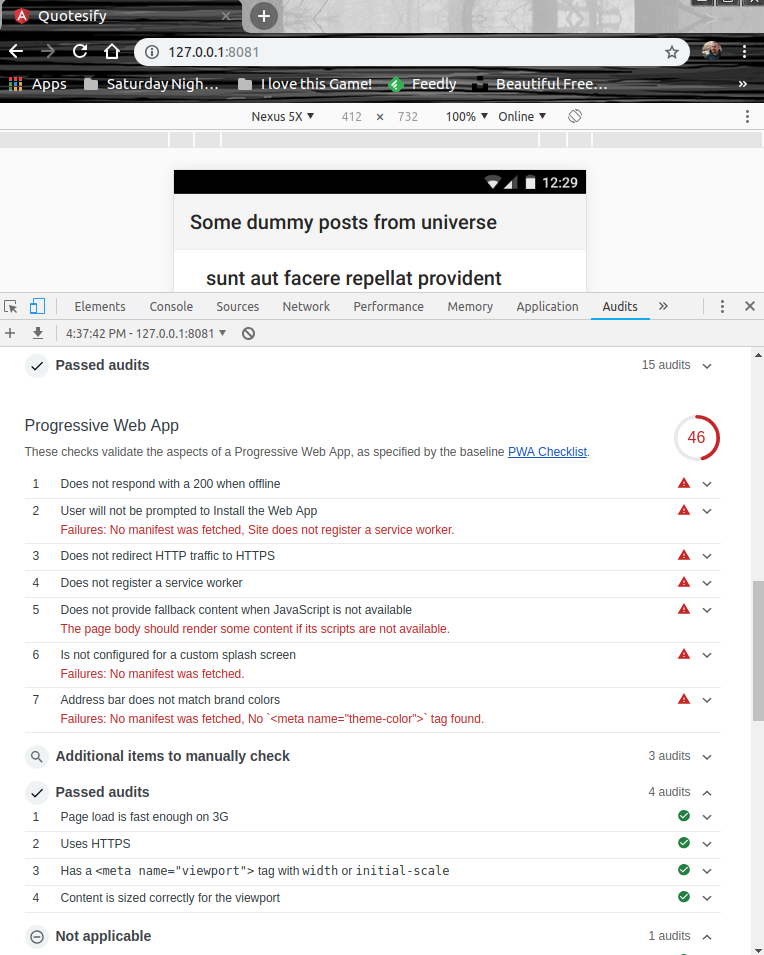The width and height of the screenshot is (764, 955).
Task: Switch to the Network tab
Action: 306,307
